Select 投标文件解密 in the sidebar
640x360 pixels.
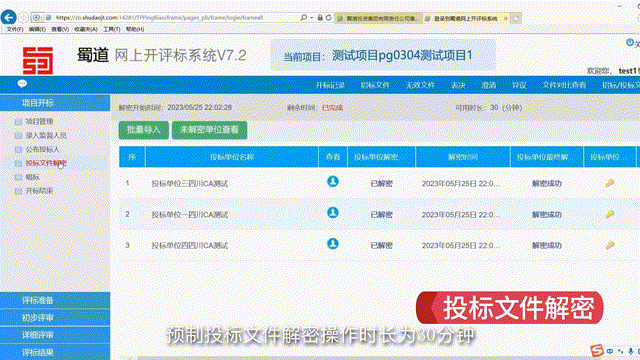coord(46,163)
